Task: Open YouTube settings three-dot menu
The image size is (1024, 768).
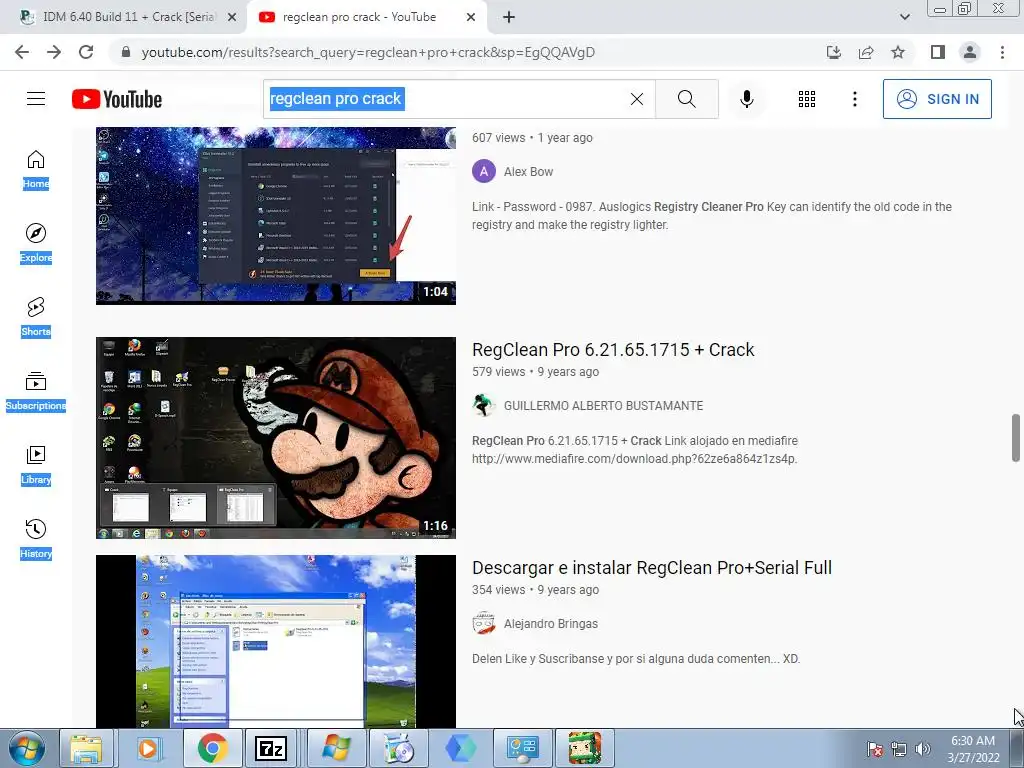Action: (x=855, y=99)
